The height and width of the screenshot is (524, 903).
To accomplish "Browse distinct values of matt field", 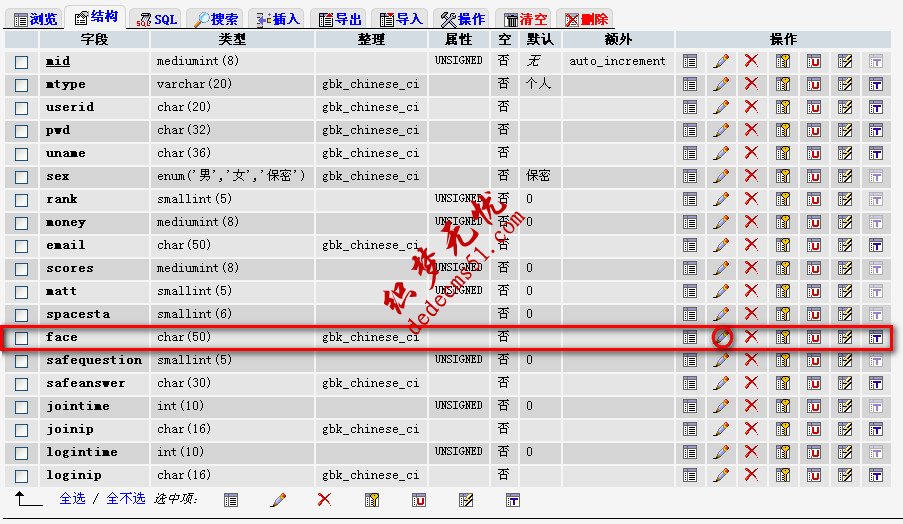I will 690,292.
